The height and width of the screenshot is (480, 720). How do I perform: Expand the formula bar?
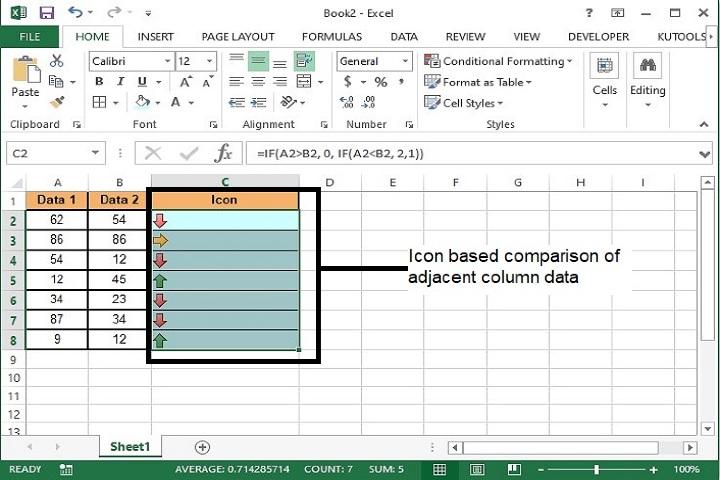click(x=704, y=154)
